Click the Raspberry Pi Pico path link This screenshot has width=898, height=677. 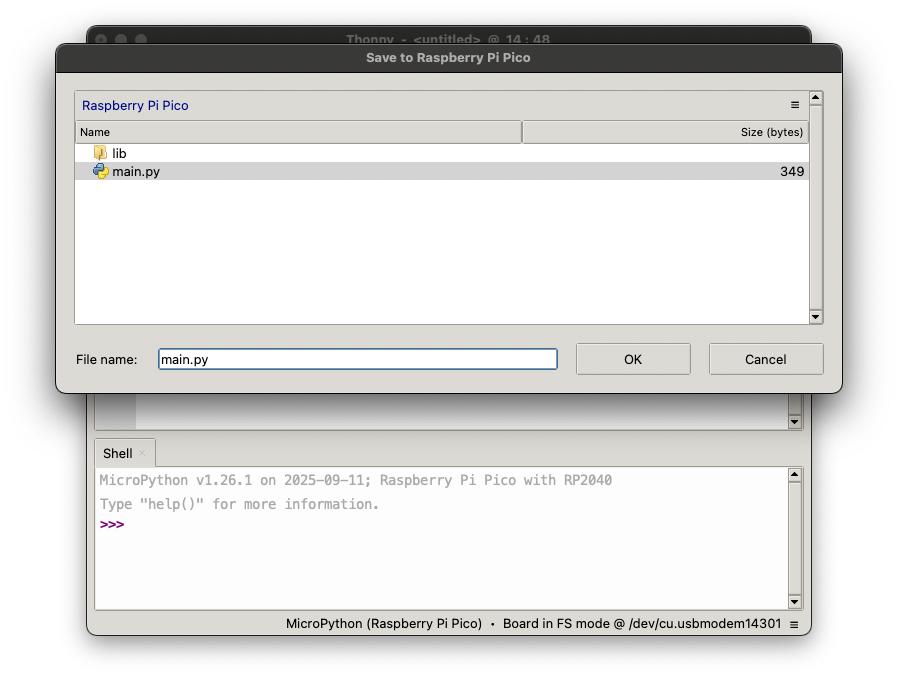[x=135, y=105]
